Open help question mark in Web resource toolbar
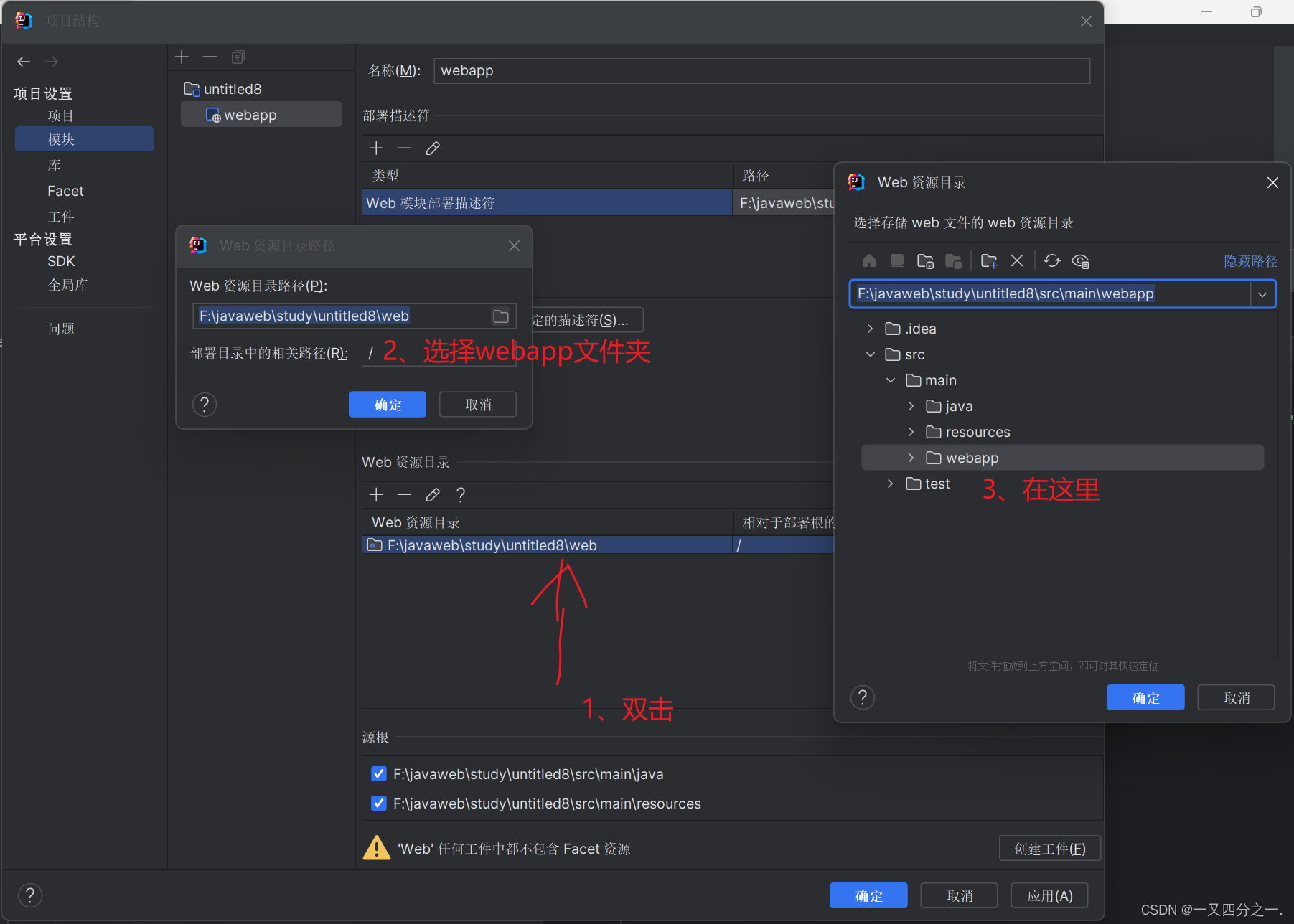Screen dimensions: 1294x924 (461, 494)
